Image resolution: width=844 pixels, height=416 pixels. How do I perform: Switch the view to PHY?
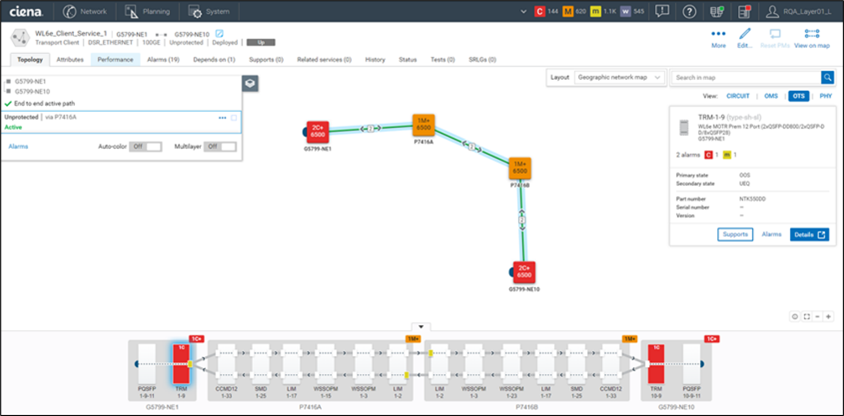tap(826, 96)
